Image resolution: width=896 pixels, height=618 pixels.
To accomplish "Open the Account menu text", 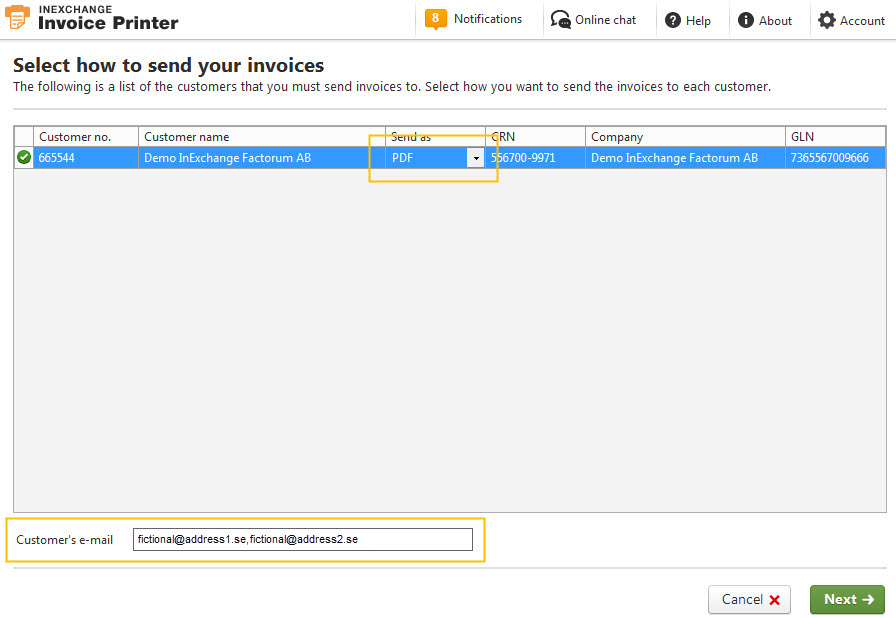I will [x=862, y=21].
